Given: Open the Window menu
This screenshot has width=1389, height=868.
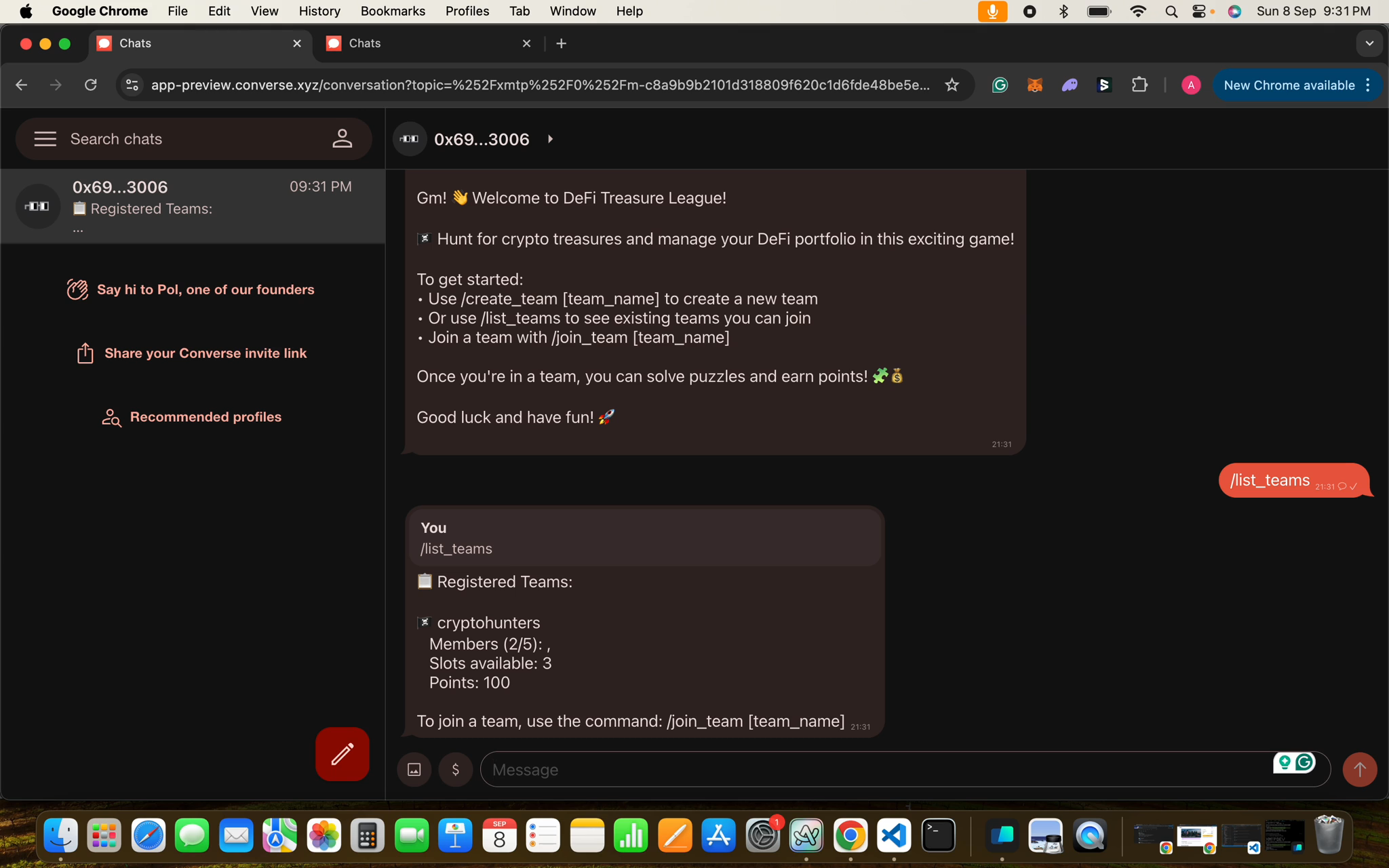Looking at the screenshot, I should 572,12.
